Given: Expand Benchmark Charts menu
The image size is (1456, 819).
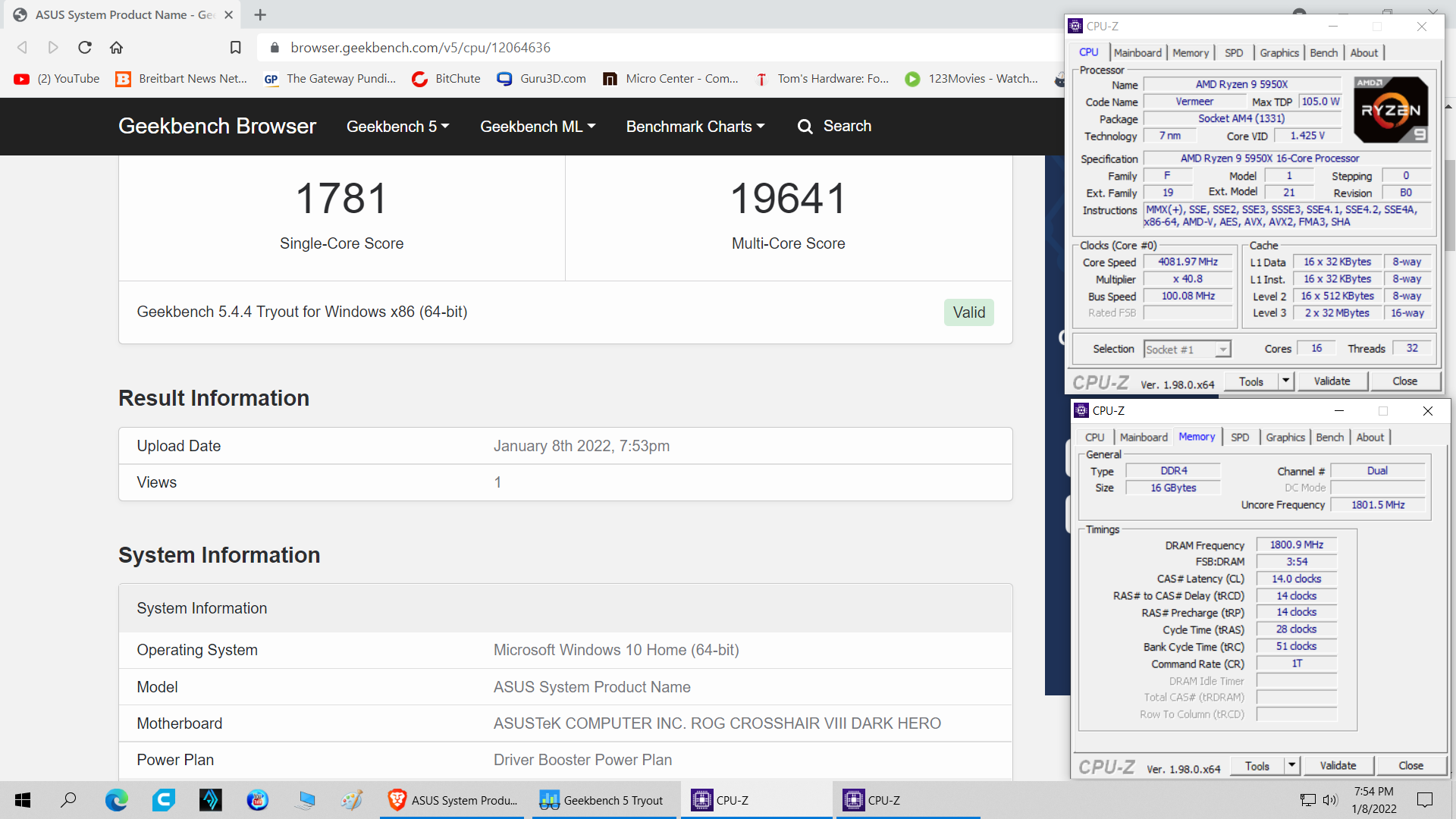Looking at the screenshot, I should tap(695, 127).
